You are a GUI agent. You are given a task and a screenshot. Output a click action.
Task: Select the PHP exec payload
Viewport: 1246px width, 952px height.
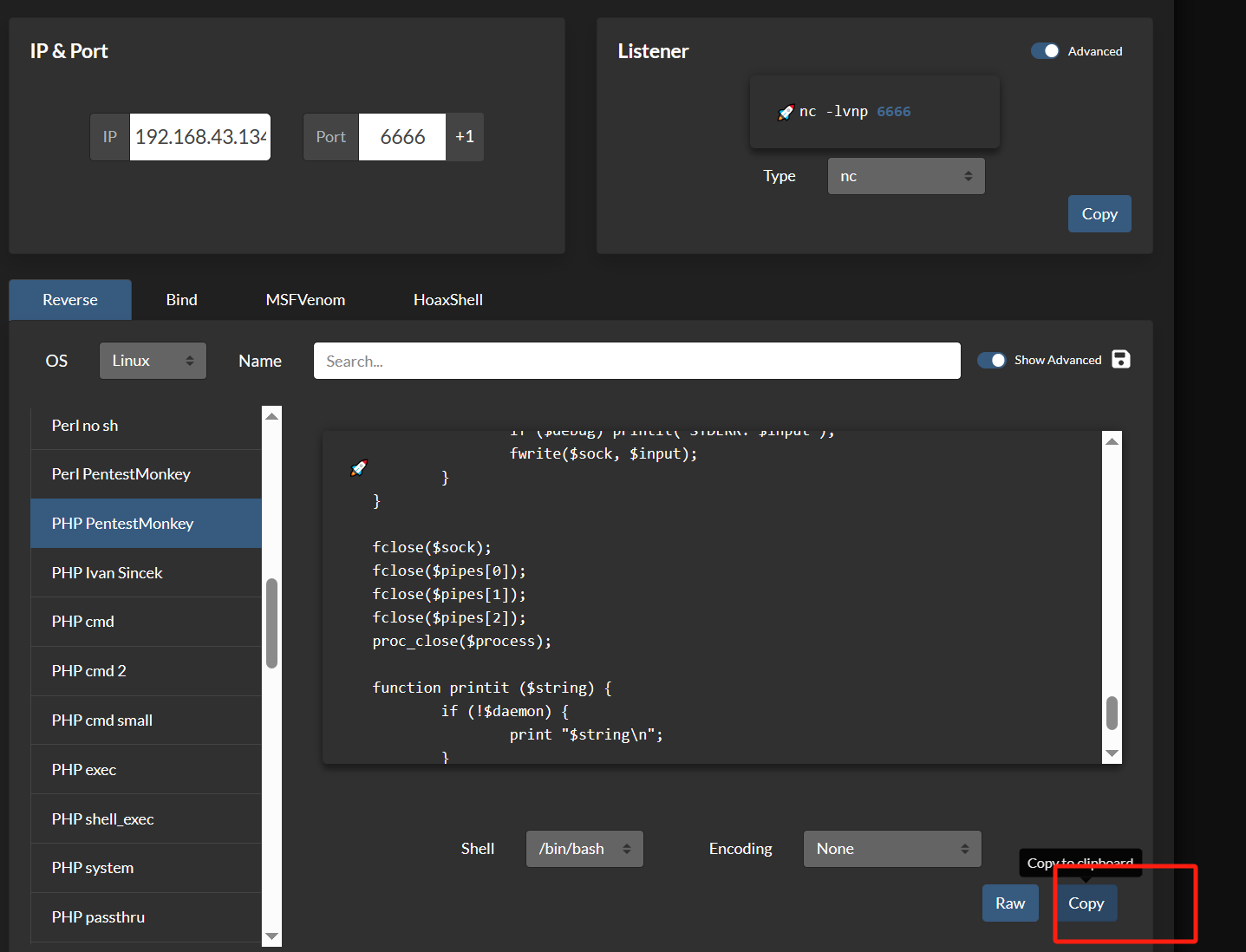146,770
